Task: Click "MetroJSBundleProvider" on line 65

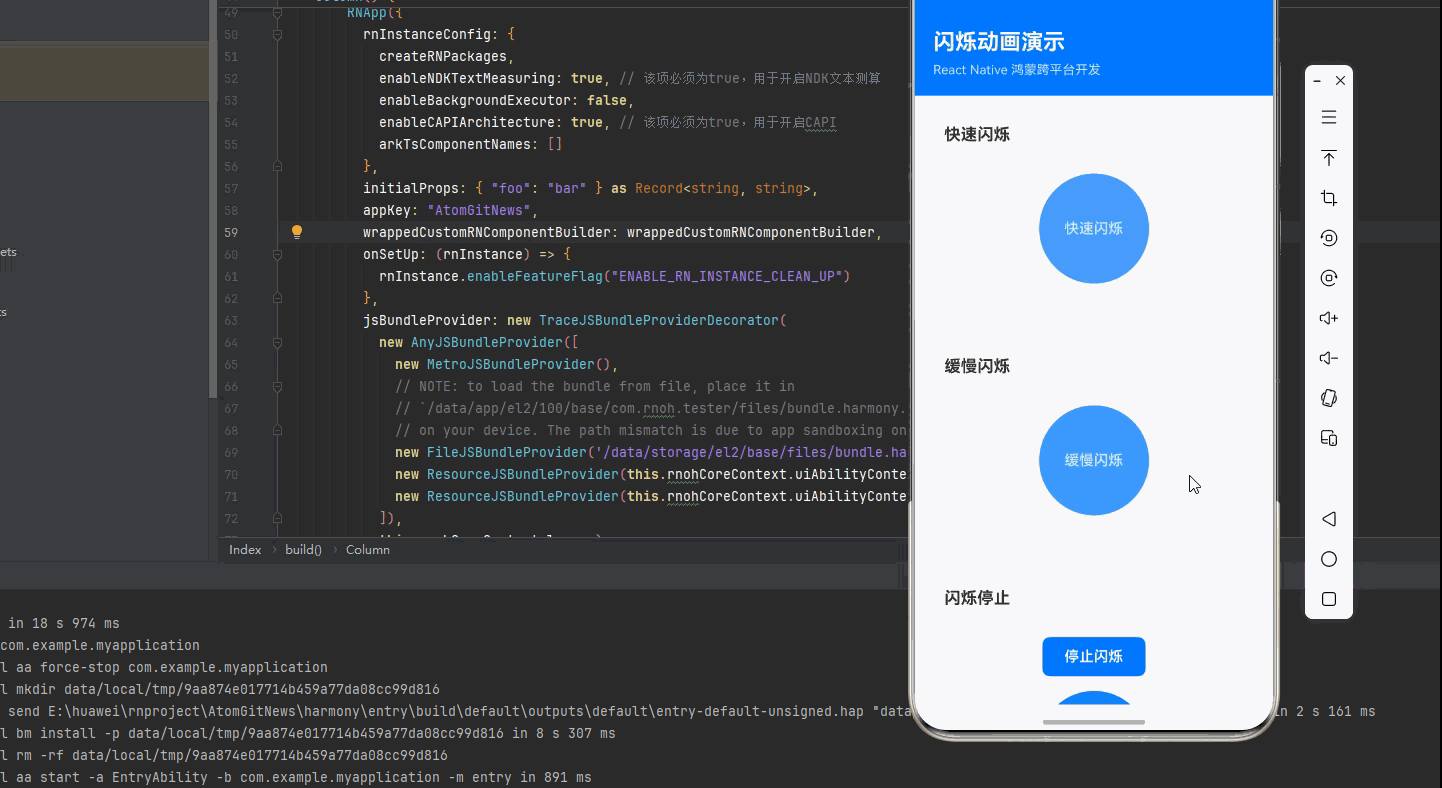Action: coord(511,364)
